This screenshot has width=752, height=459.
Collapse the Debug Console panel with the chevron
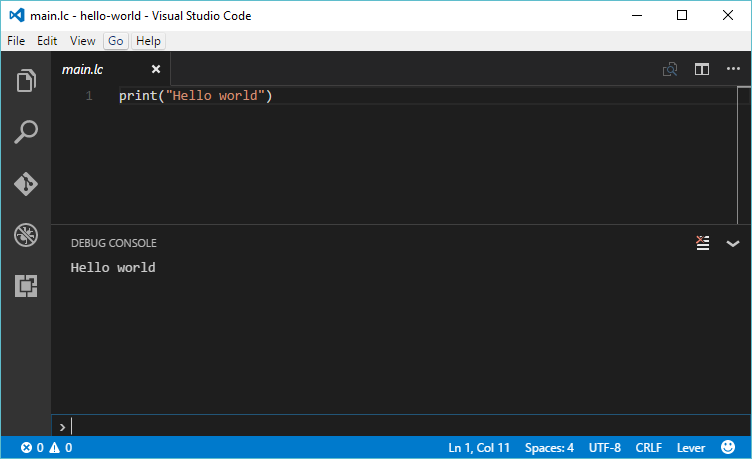coord(733,243)
